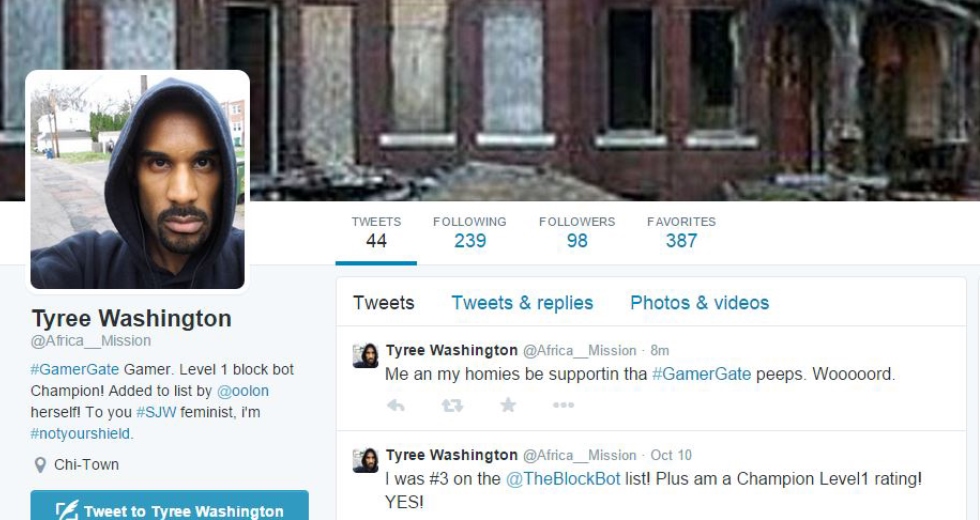This screenshot has width=980, height=520.
Task: Retweet the GamerGate peeps tweet
Action: pos(452,406)
